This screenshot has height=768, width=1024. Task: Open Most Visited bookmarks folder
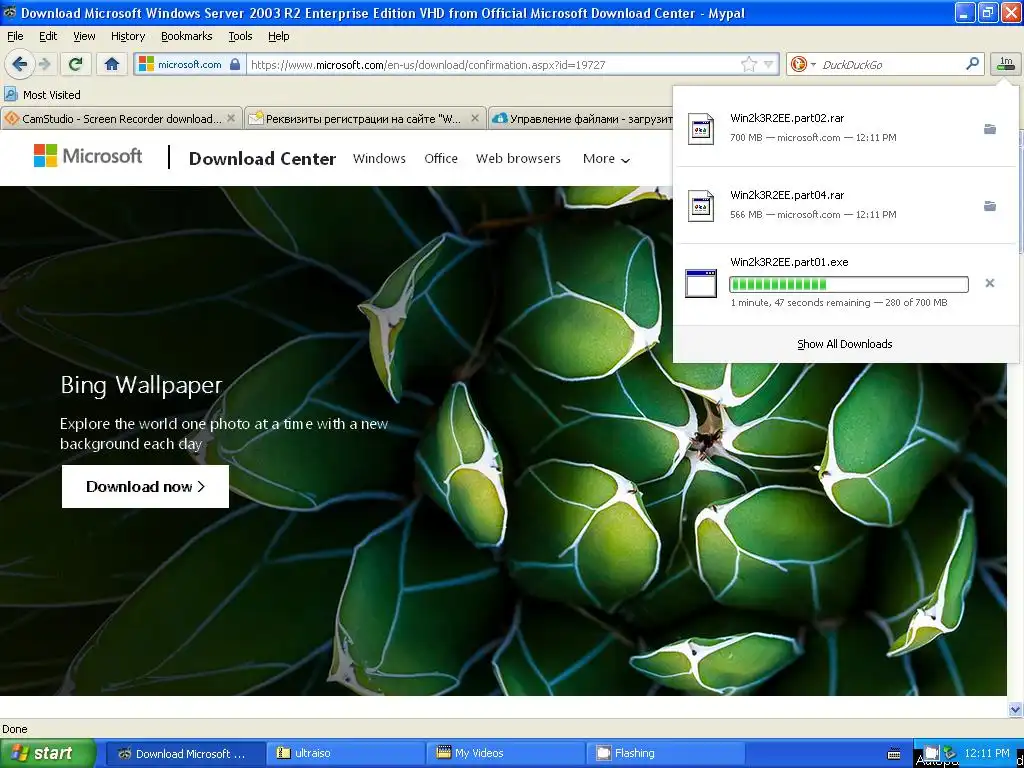tap(42, 95)
